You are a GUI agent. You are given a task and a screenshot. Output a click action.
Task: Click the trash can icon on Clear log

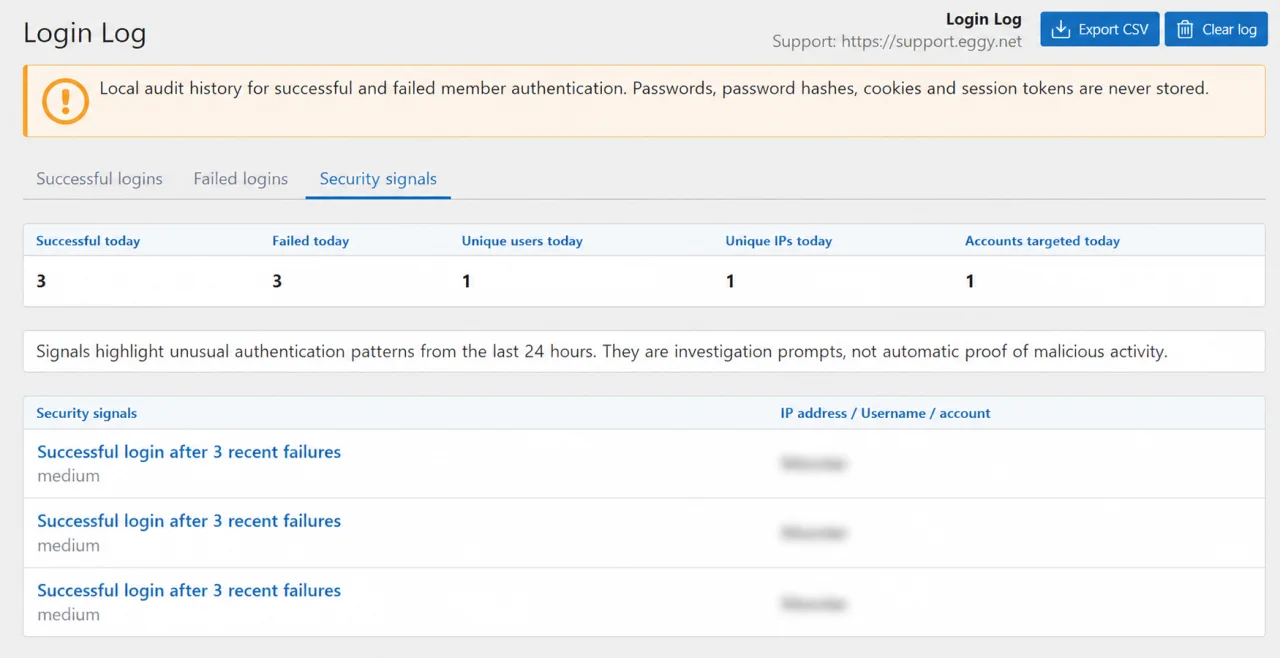(1185, 29)
